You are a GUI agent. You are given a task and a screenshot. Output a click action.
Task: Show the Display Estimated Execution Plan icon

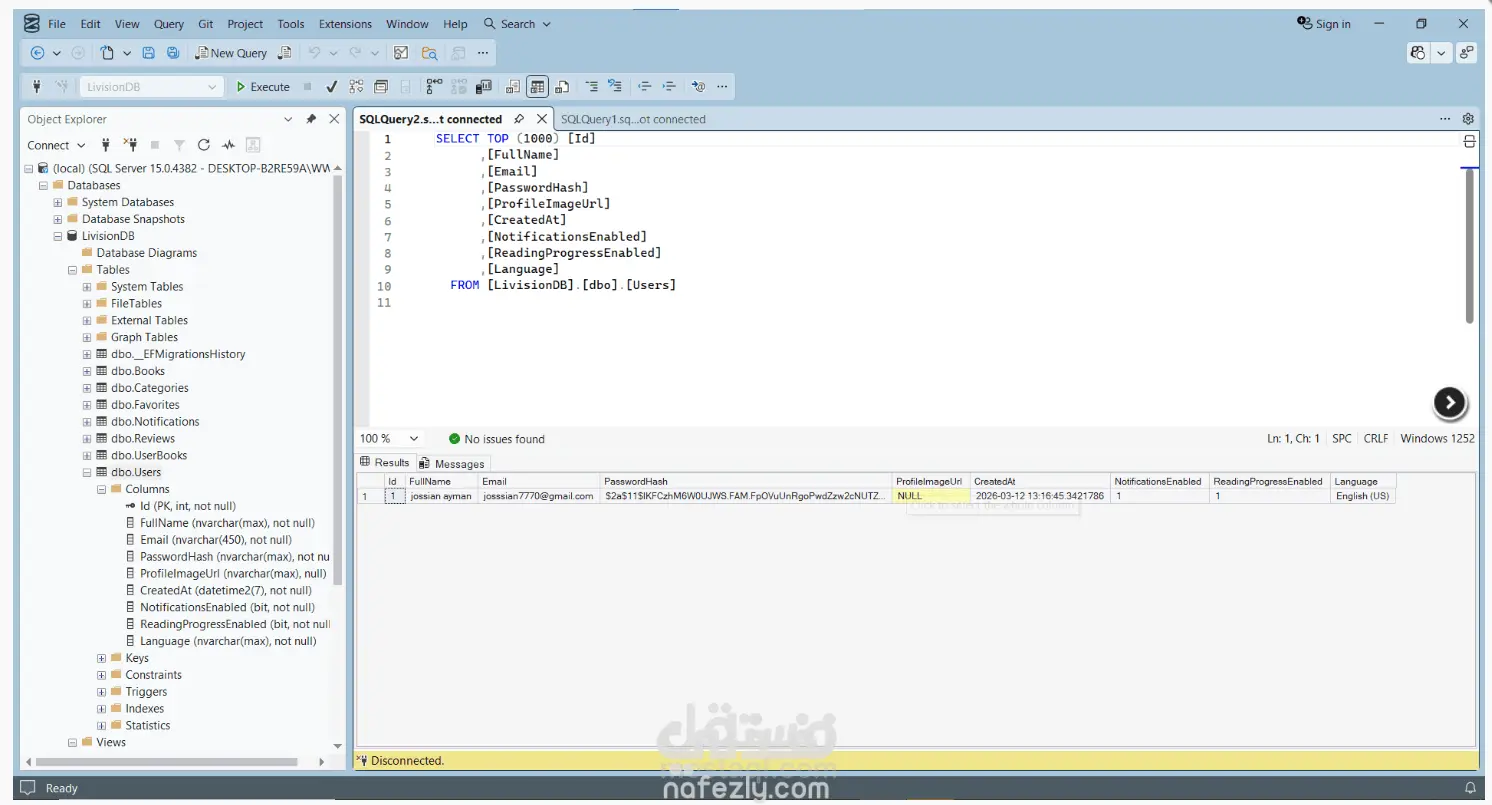(357, 87)
